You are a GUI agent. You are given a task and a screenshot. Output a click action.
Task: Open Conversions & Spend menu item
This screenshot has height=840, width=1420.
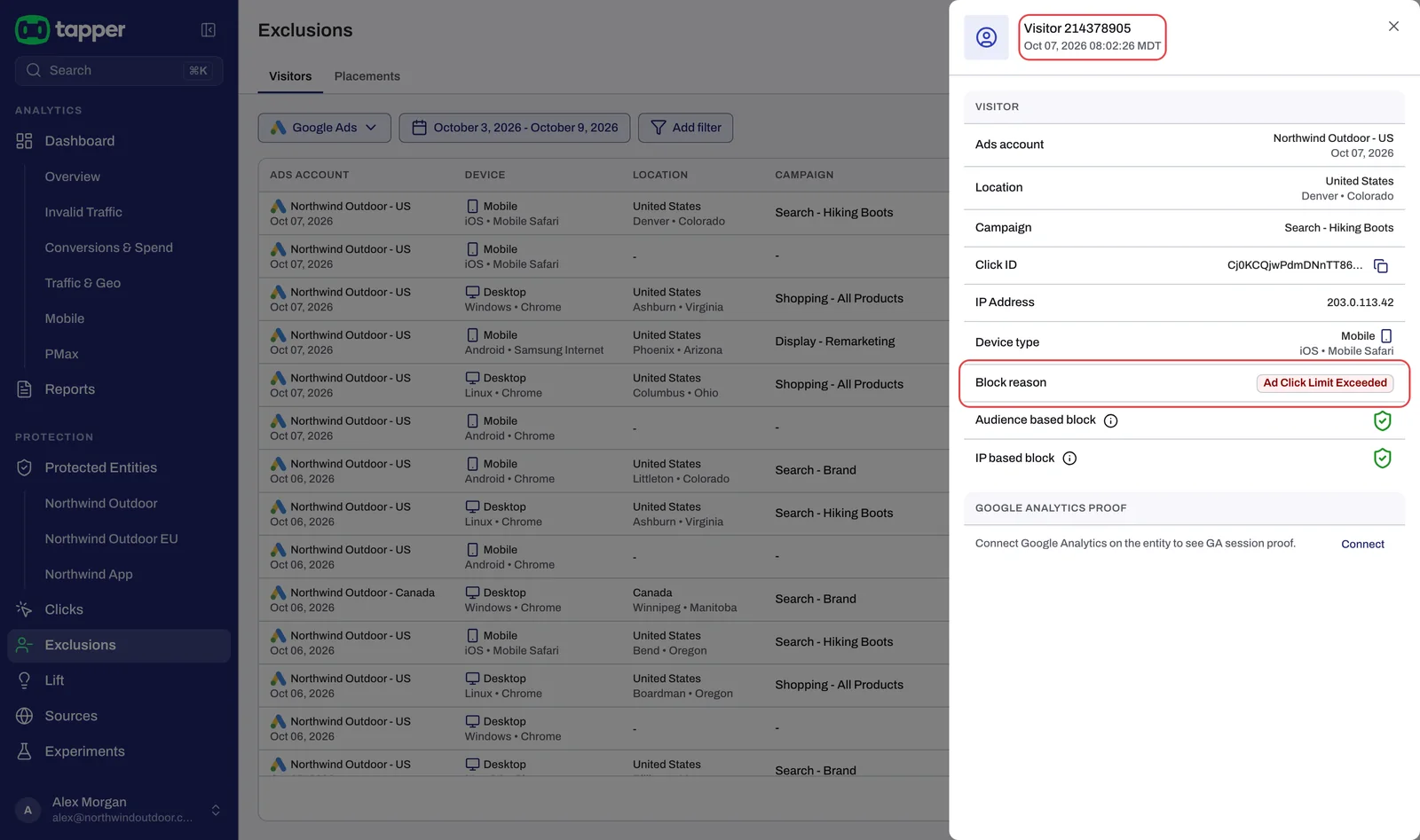point(108,247)
